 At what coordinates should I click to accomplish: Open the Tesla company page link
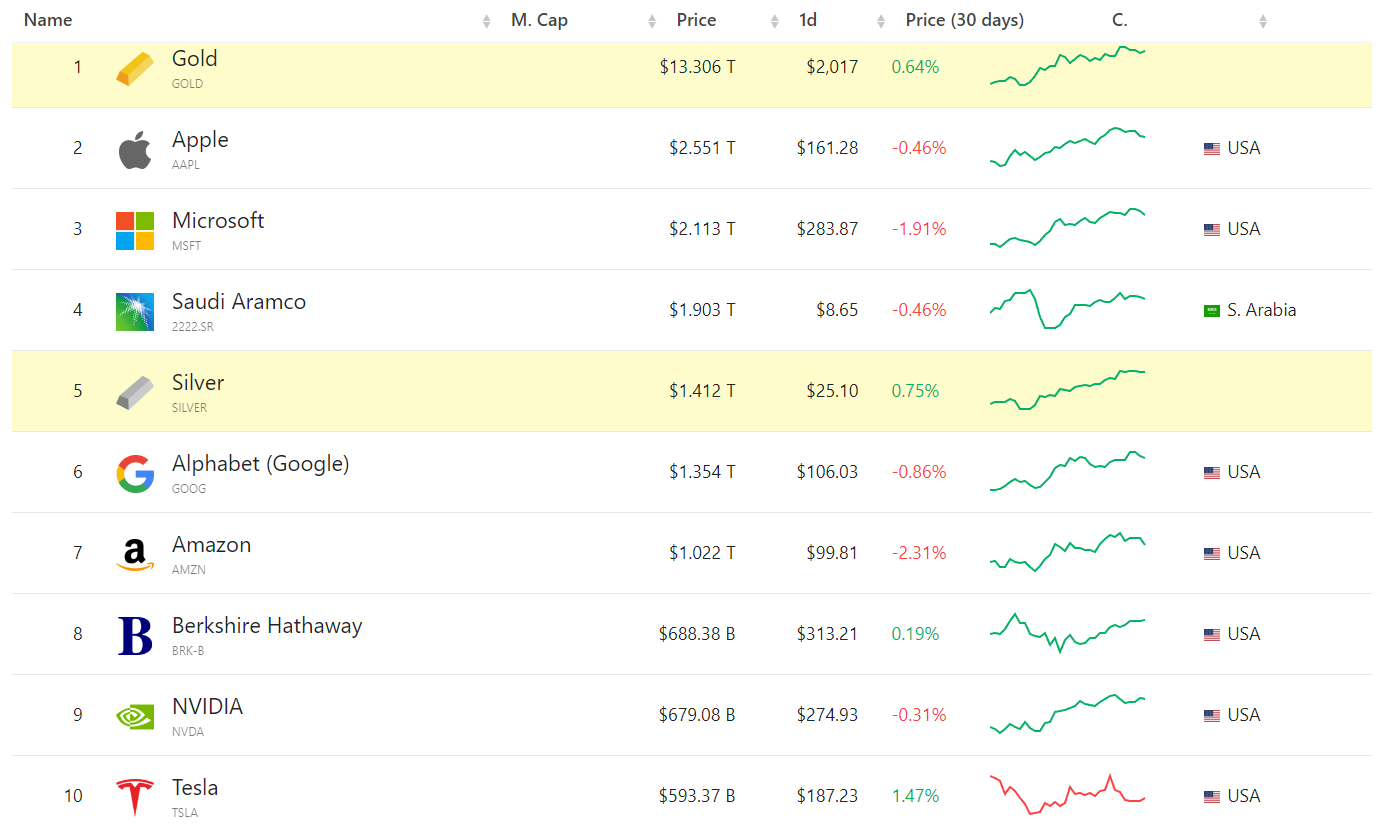195,787
